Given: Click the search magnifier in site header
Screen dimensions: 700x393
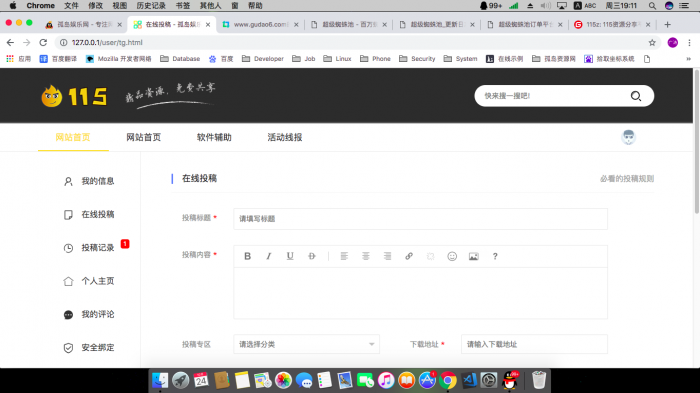Looking at the screenshot, I should (x=636, y=96).
